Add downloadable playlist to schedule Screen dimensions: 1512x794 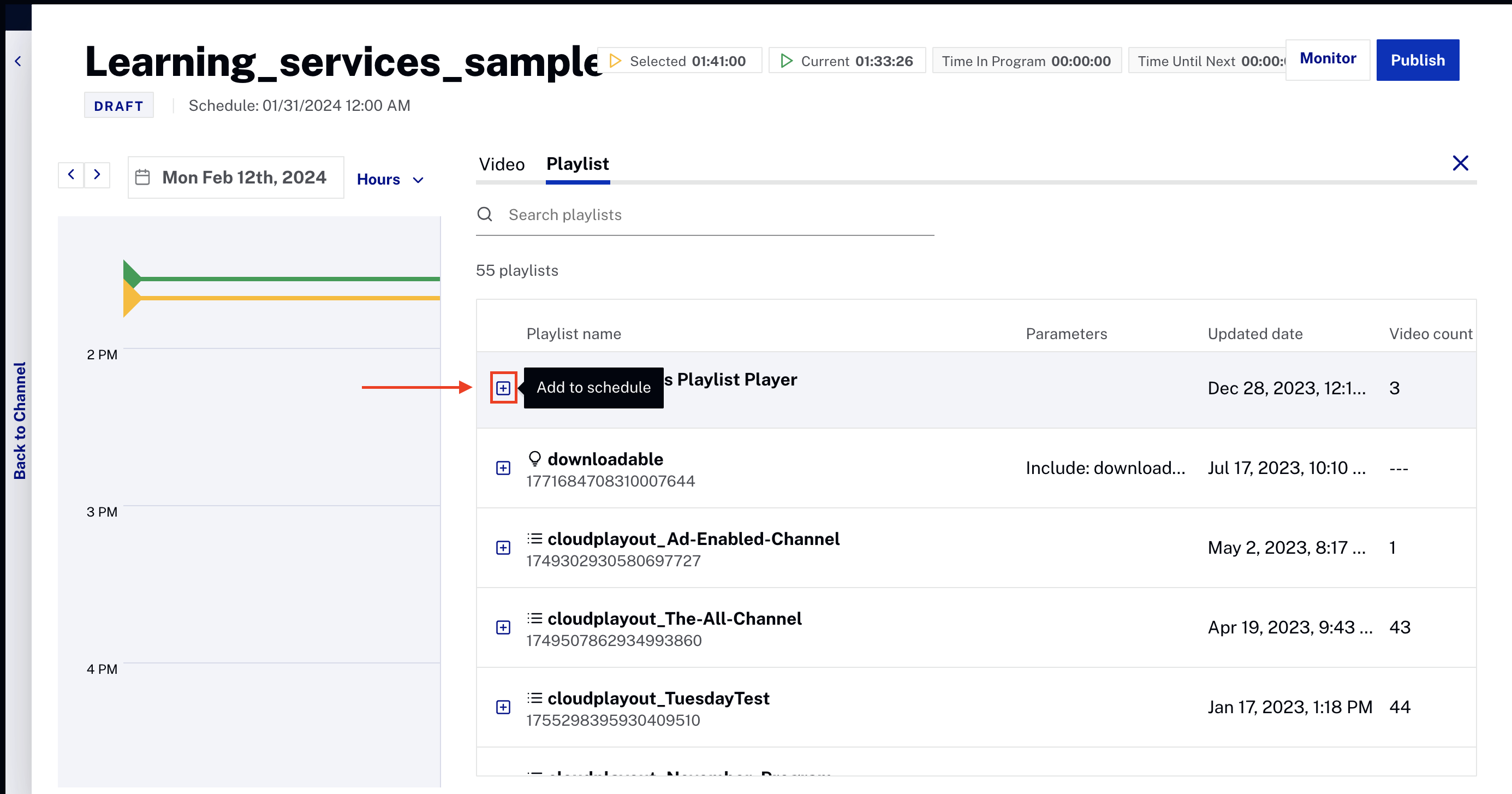click(x=503, y=467)
